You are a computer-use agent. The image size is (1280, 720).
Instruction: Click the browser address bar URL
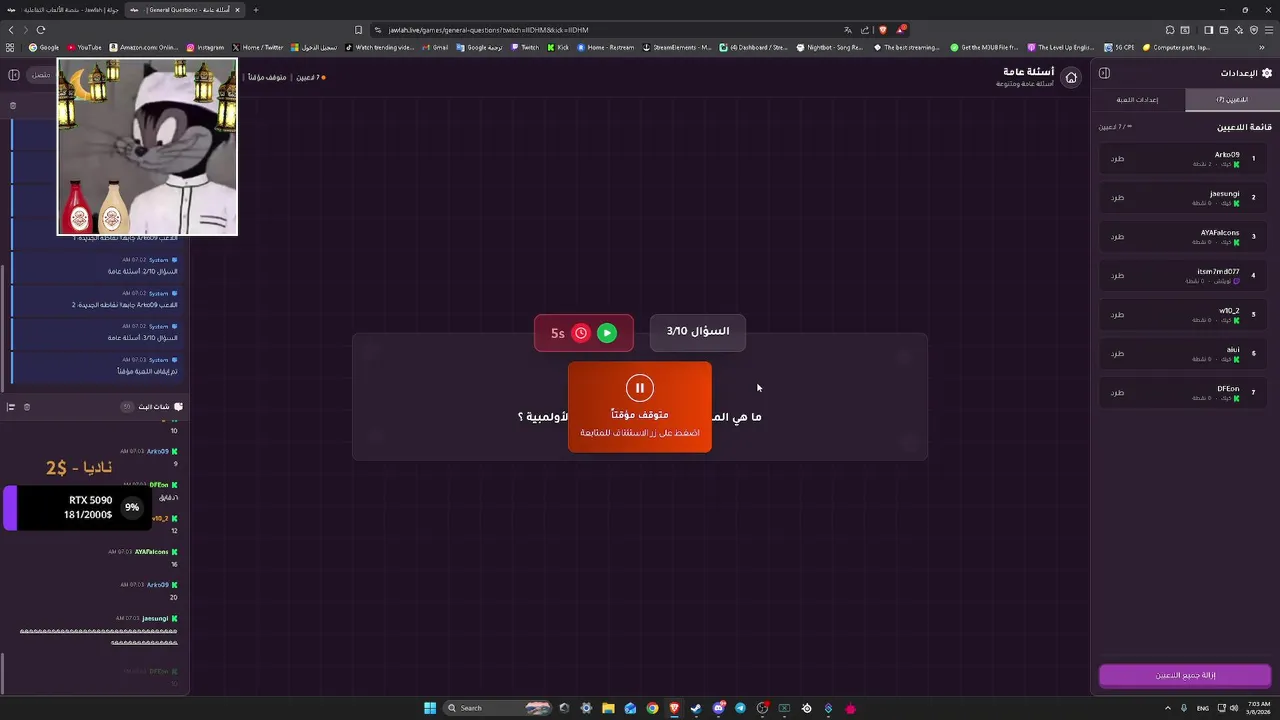click(488, 30)
